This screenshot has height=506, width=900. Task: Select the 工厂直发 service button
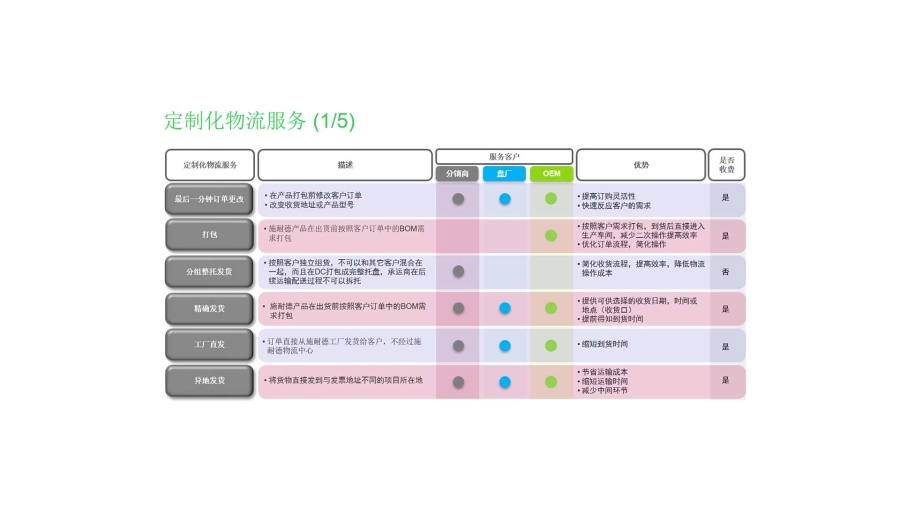(210, 345)
